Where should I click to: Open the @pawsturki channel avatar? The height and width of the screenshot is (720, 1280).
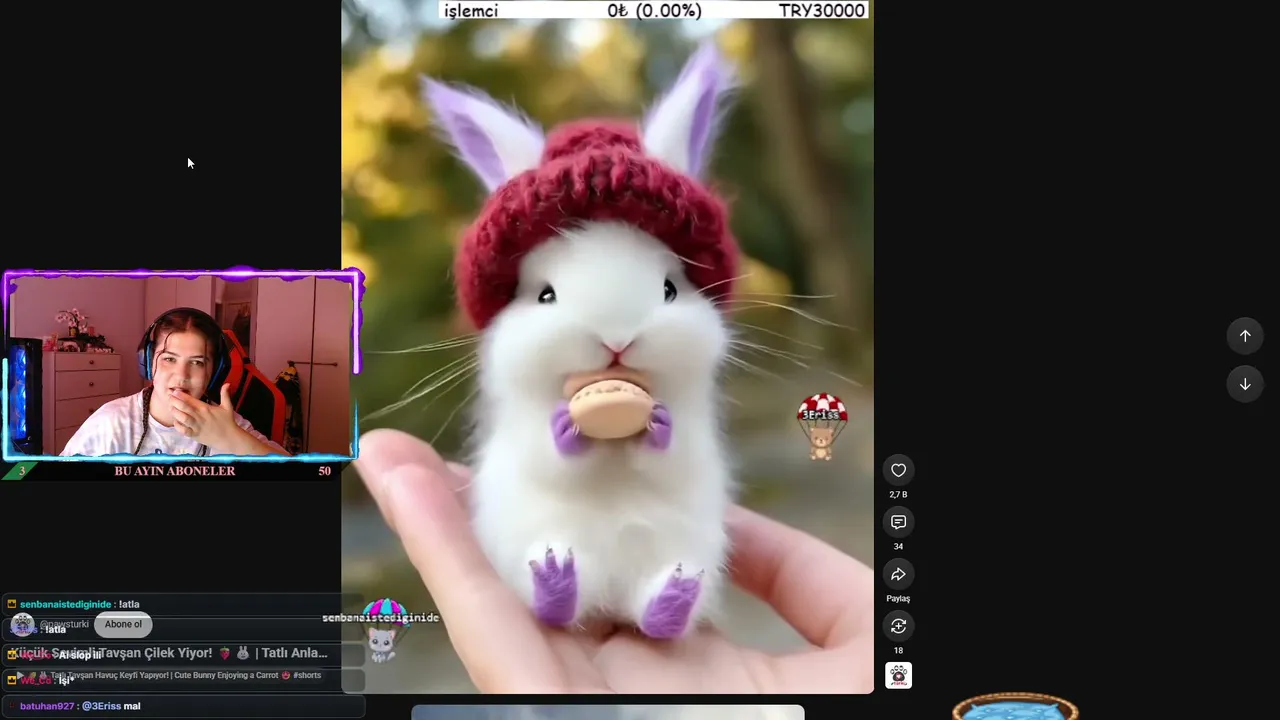pyautogui.click(x=22, y=625)
